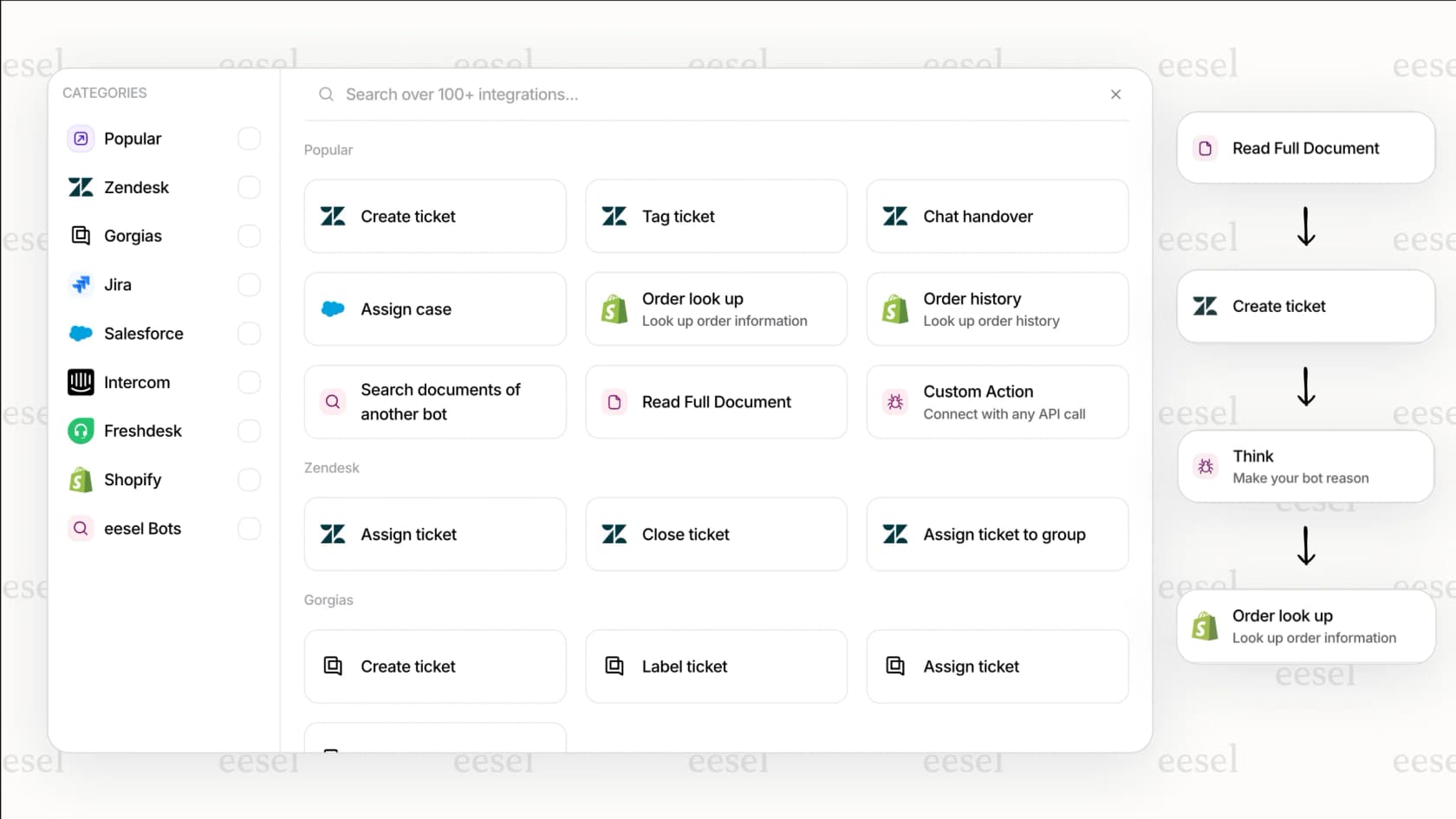Select the Order look up card in Popular
Image resolution: width=1456 pixels, height=819 pixels.
pos(716,309)
